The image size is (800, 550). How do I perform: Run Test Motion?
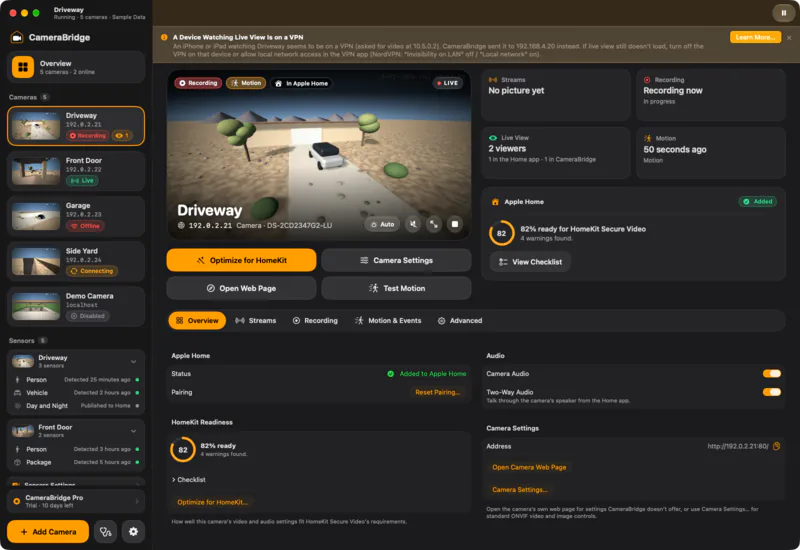(x=396, y=288)
